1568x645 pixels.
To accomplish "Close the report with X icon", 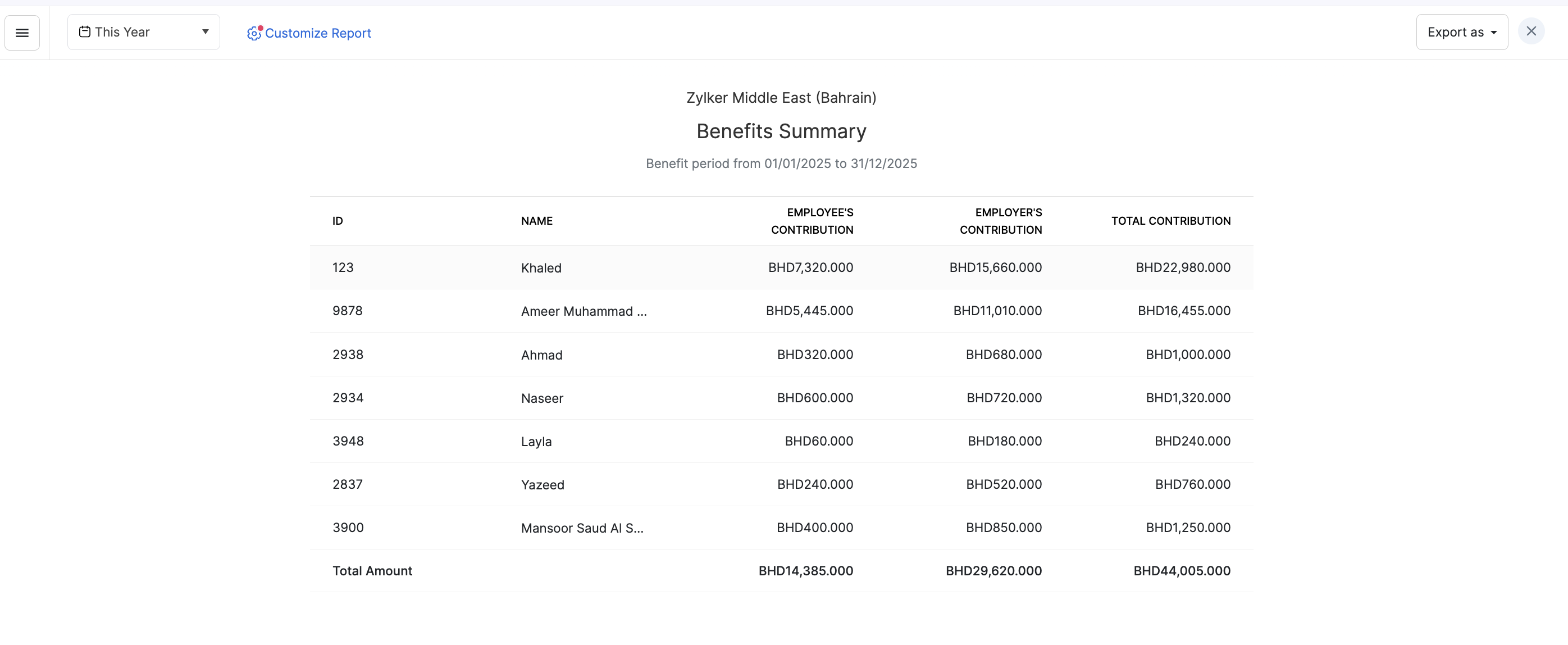I will click(x=1531, y=31).
